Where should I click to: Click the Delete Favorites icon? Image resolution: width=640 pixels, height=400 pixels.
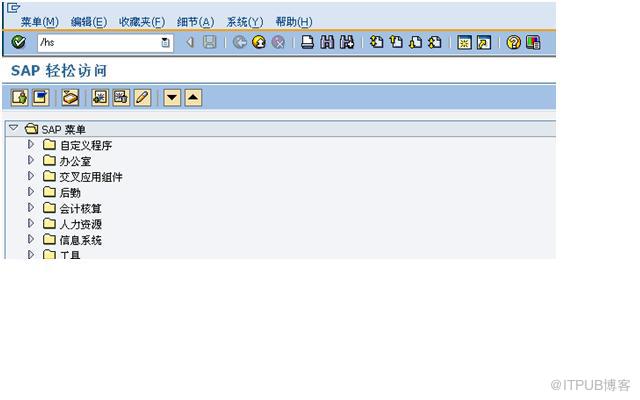tap(121, 98)
